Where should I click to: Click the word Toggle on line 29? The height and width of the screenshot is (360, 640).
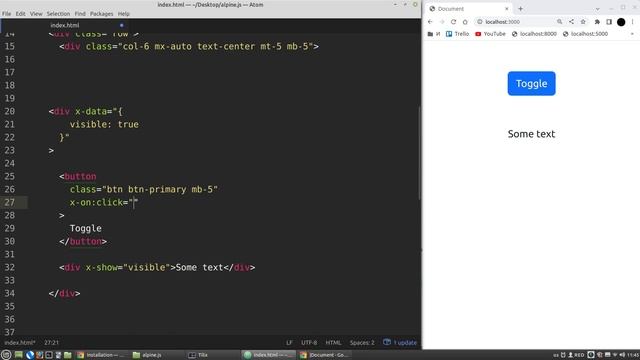(86, 228)
